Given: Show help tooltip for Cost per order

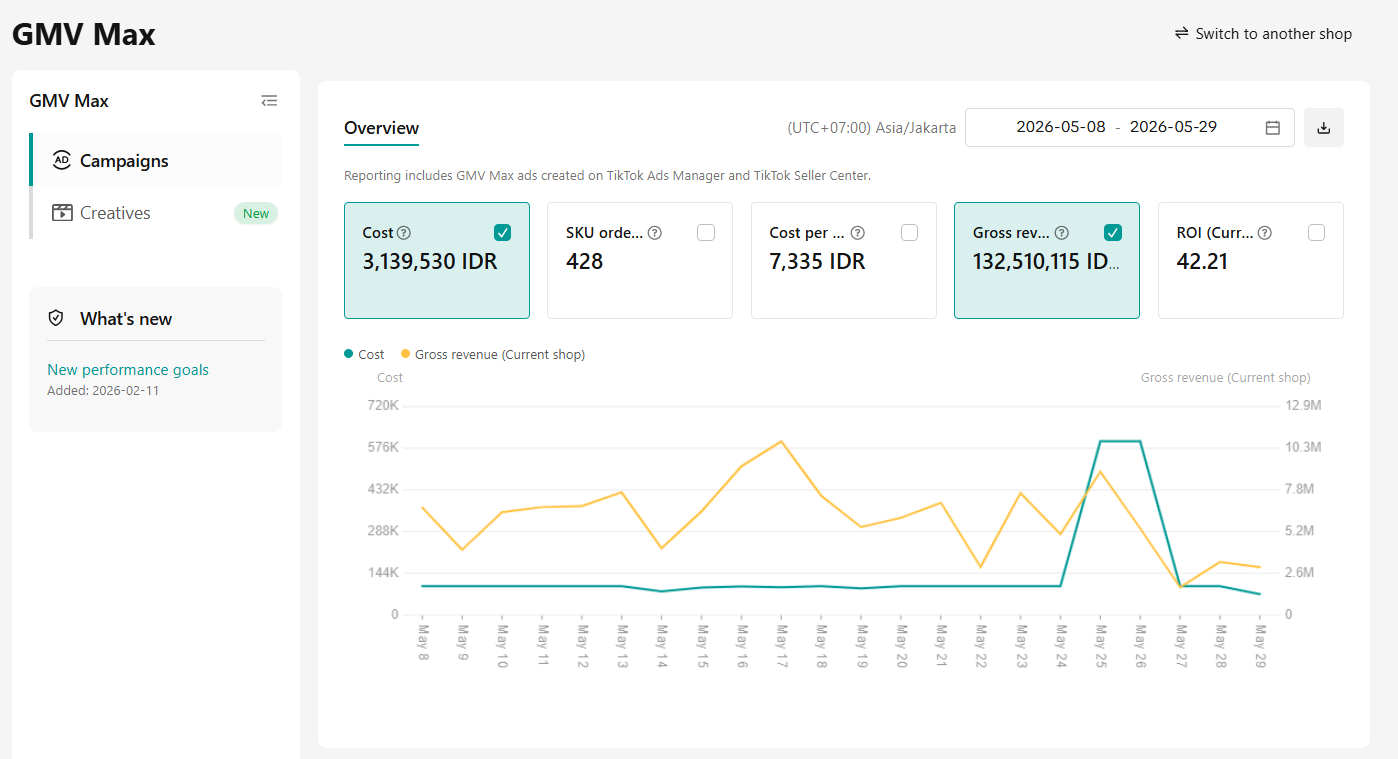Looking at the screenshot, I should point(858,233).
